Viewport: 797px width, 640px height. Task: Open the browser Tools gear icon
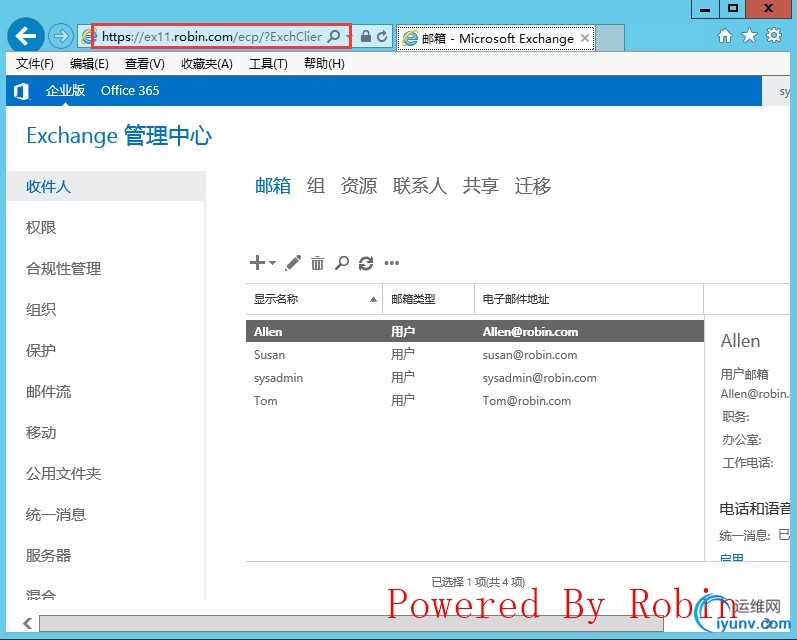click(x=774, y=36)
